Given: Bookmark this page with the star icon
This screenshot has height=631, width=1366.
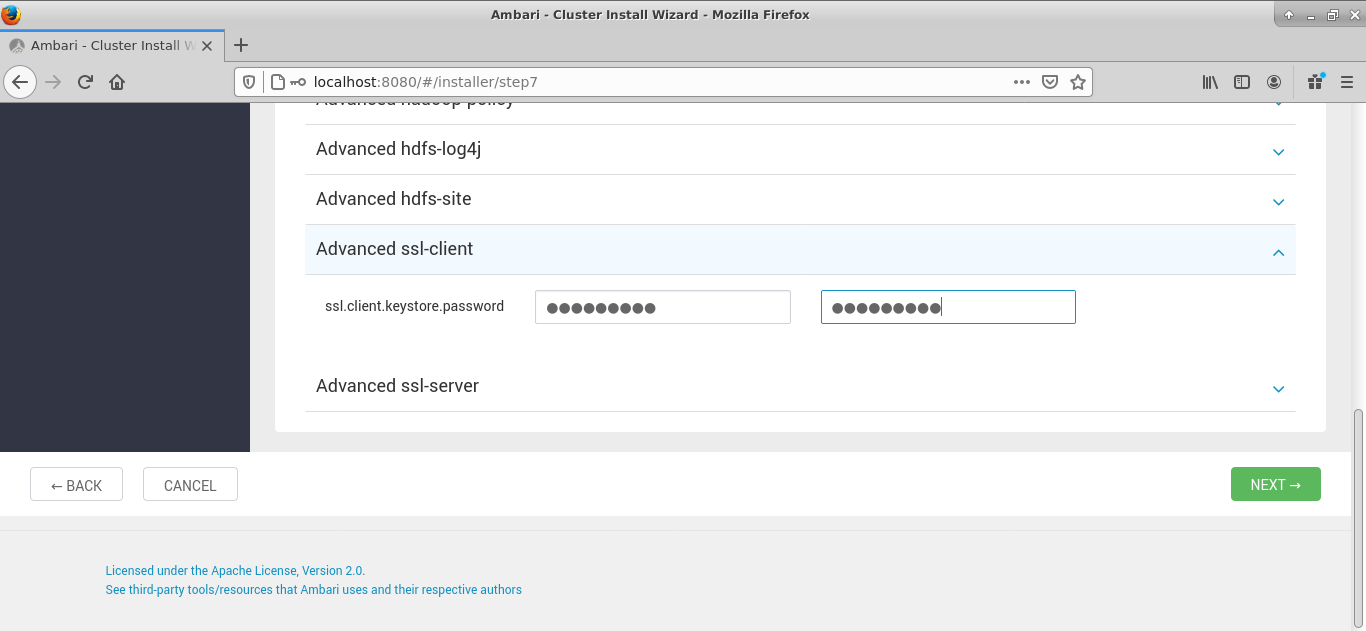Looking at the screenshot, I should pyautogui.click(x=1077, y=82).
